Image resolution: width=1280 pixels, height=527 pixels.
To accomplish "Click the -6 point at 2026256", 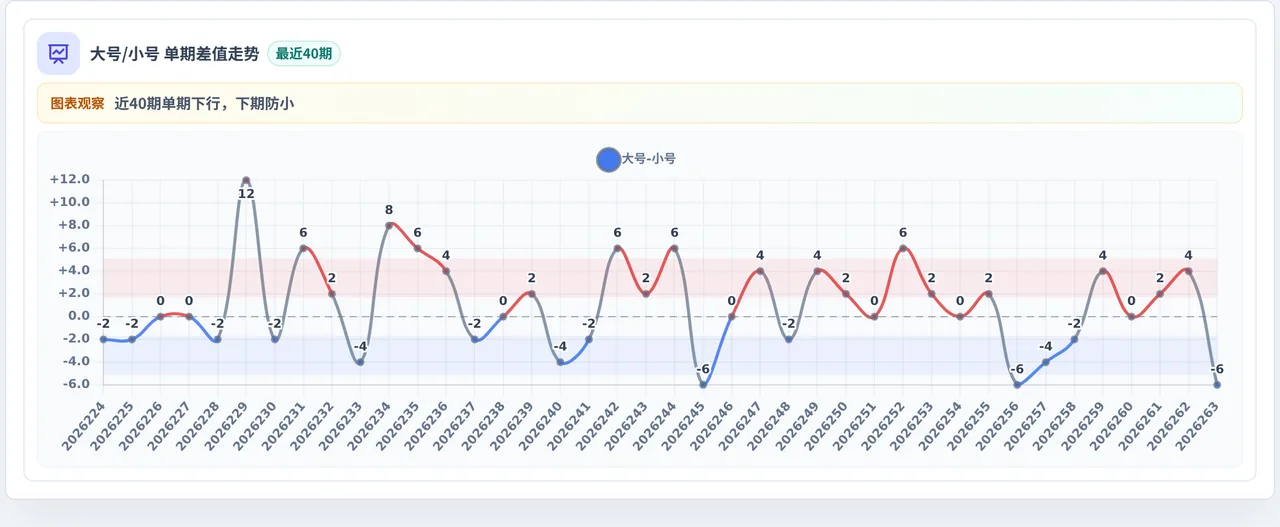I will pos(1017,385).
